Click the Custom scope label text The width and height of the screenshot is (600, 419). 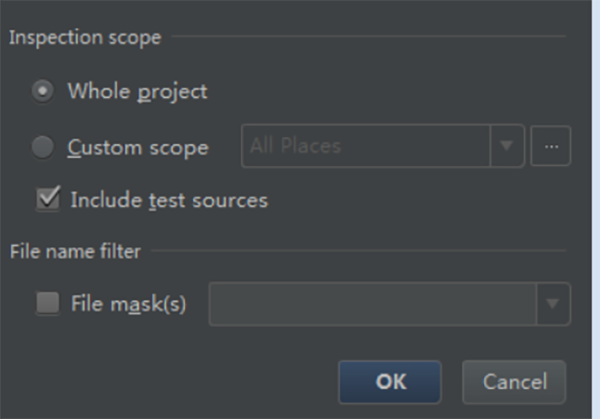[138, 148]
